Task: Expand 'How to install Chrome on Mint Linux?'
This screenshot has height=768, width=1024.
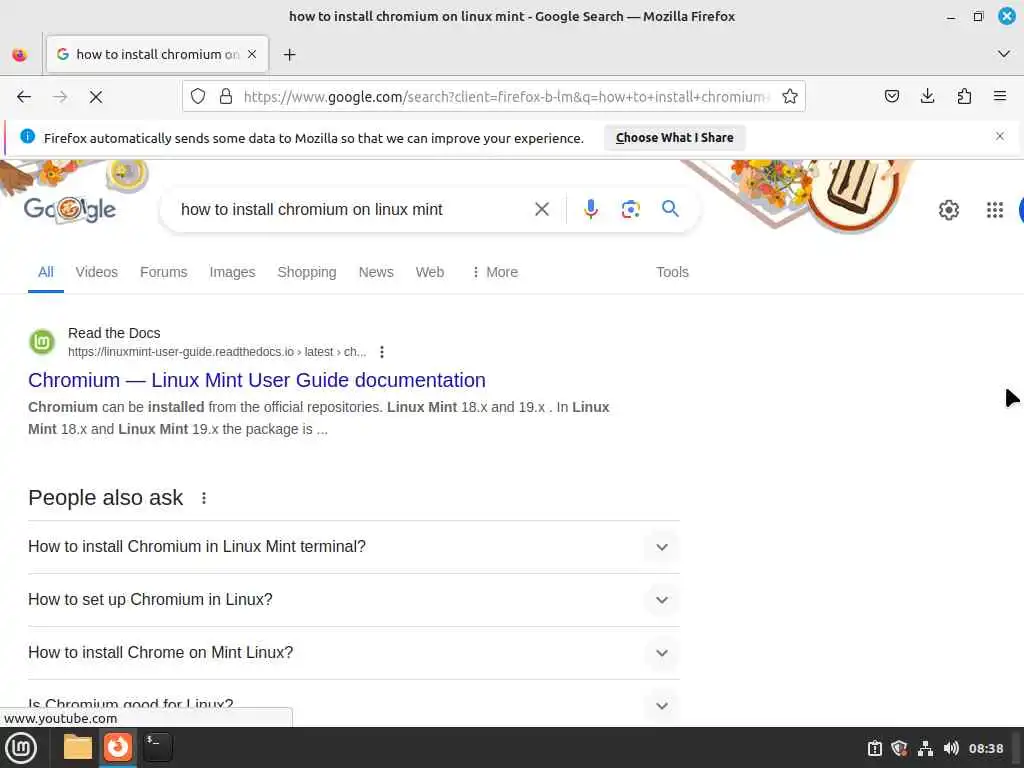Action: click(354, 652)
